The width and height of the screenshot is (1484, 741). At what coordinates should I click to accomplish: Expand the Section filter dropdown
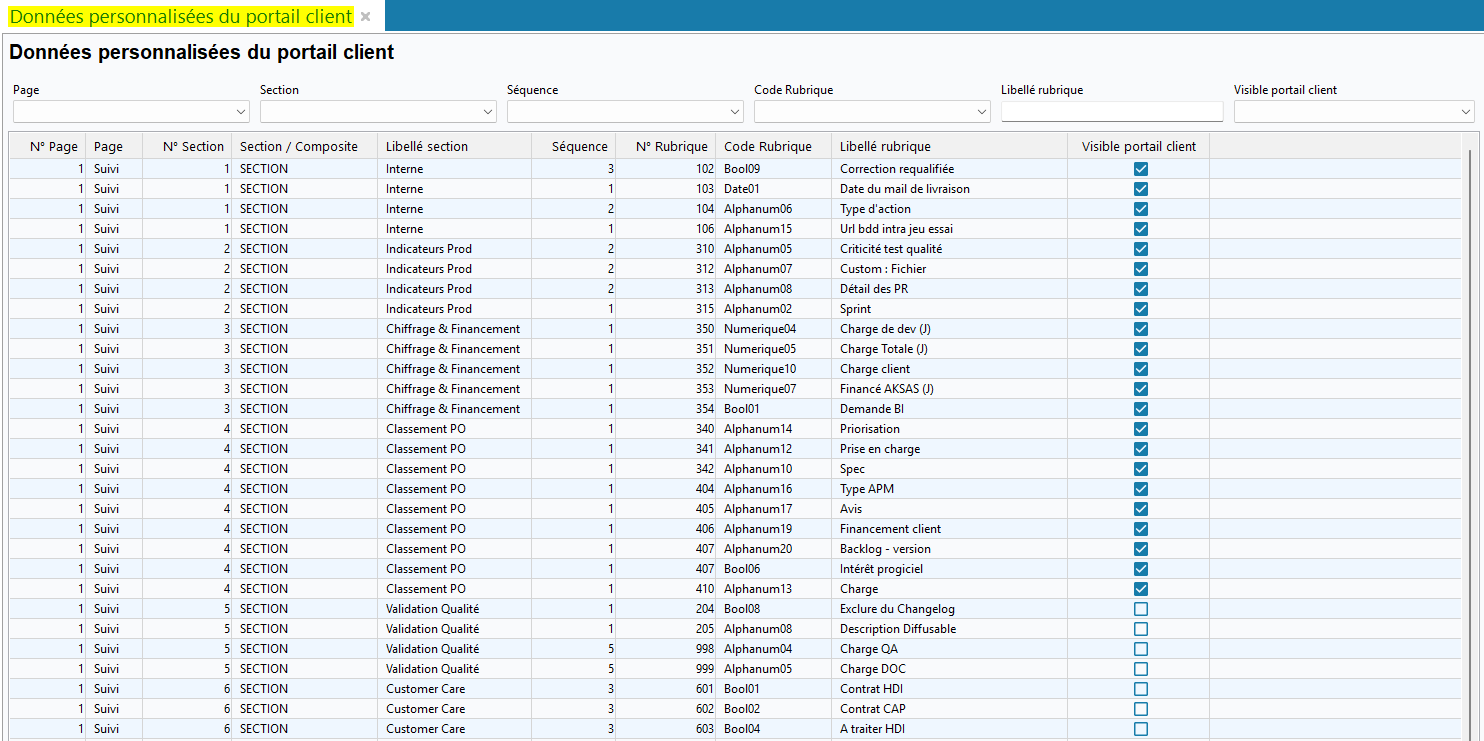(377, 111)
